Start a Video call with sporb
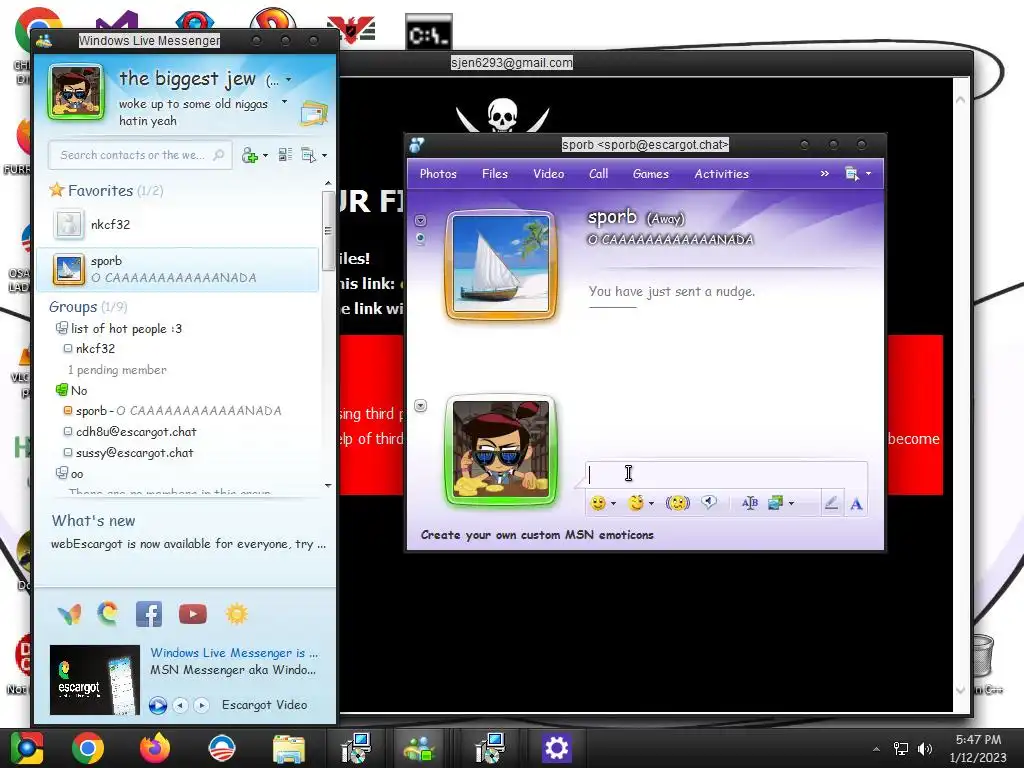Screen dimensions: 1024x768 click(x=548, y=174)
